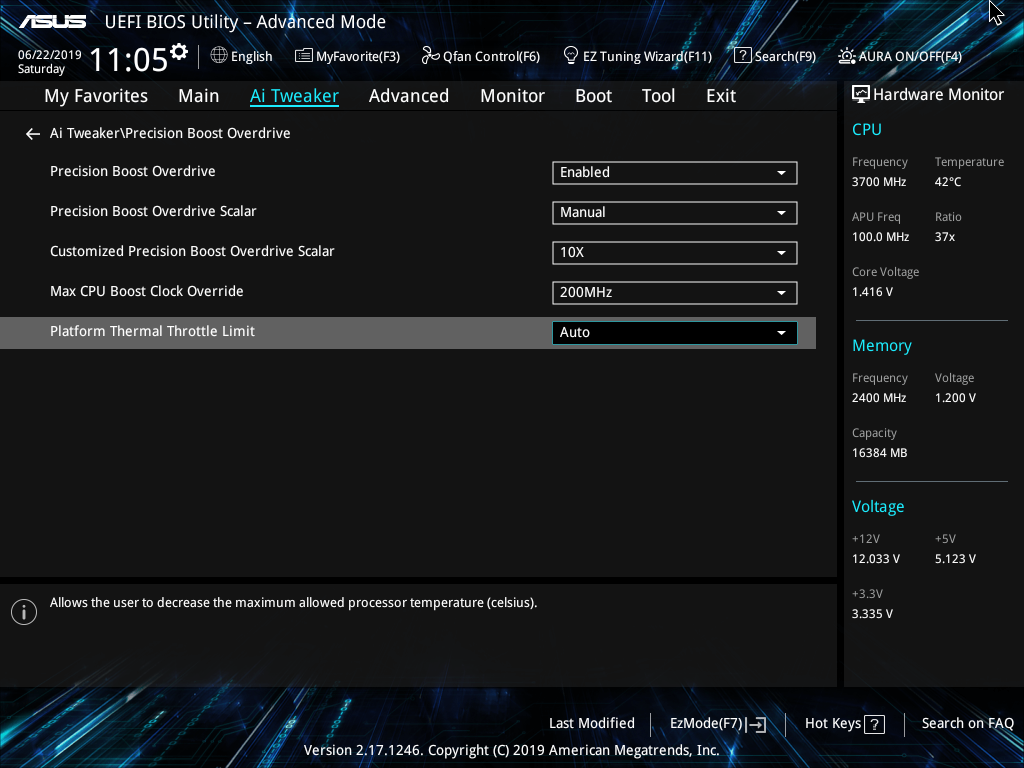Click the settings gear next to the clock
This screenshot has width=1024, height=768.
click(179, 52)
